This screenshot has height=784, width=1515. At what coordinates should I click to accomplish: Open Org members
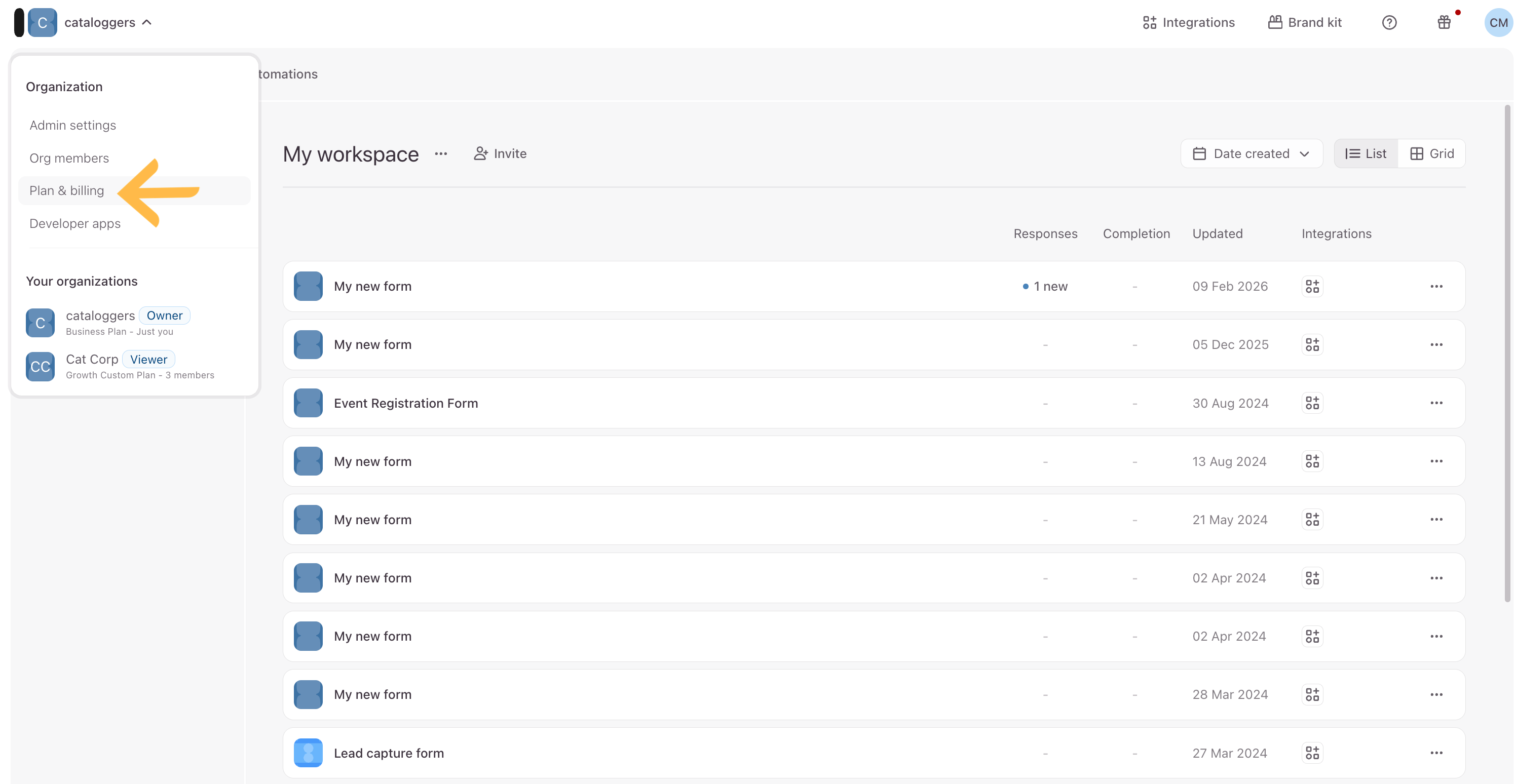point(69,158)
